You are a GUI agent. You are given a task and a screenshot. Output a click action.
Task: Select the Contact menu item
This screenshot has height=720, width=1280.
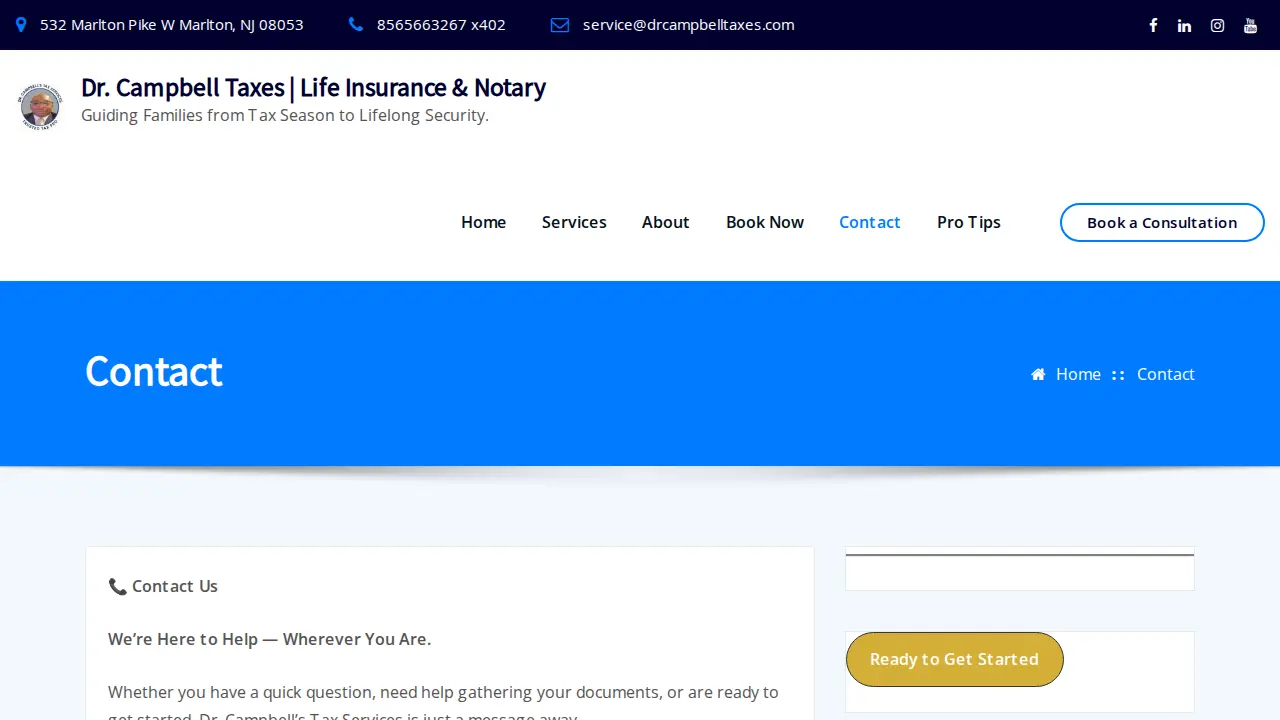[870, 222]
